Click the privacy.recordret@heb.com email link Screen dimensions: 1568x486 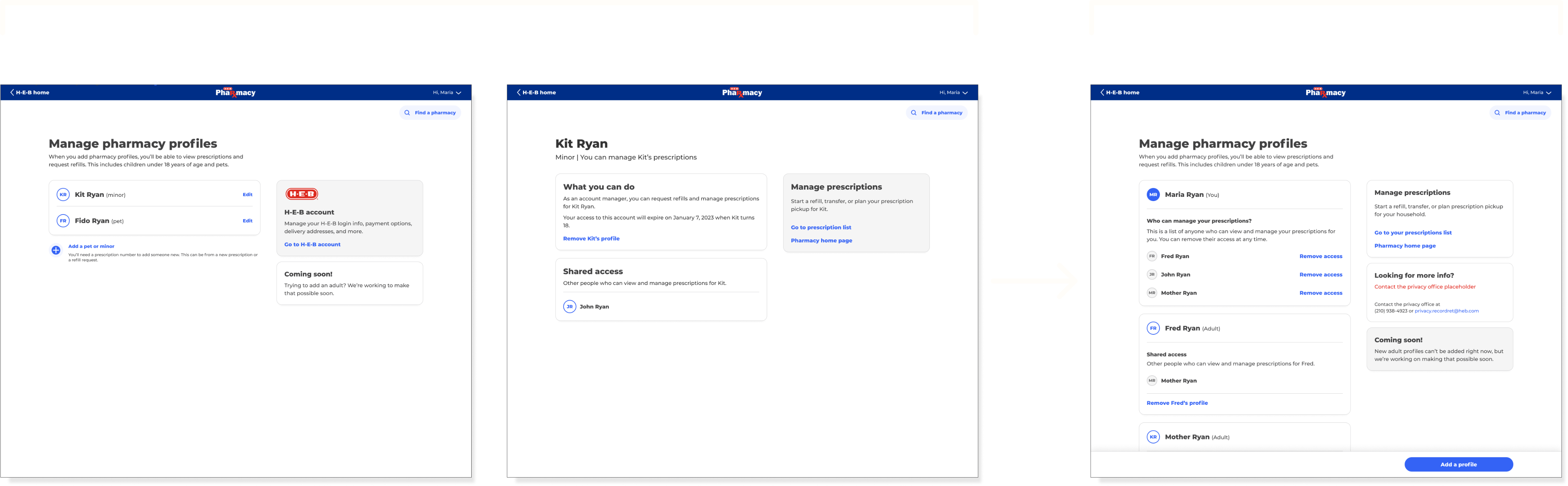1446,311
